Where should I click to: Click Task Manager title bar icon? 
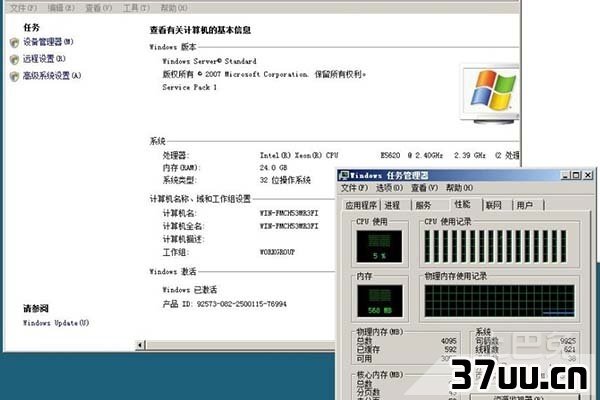tap(344, 176)
